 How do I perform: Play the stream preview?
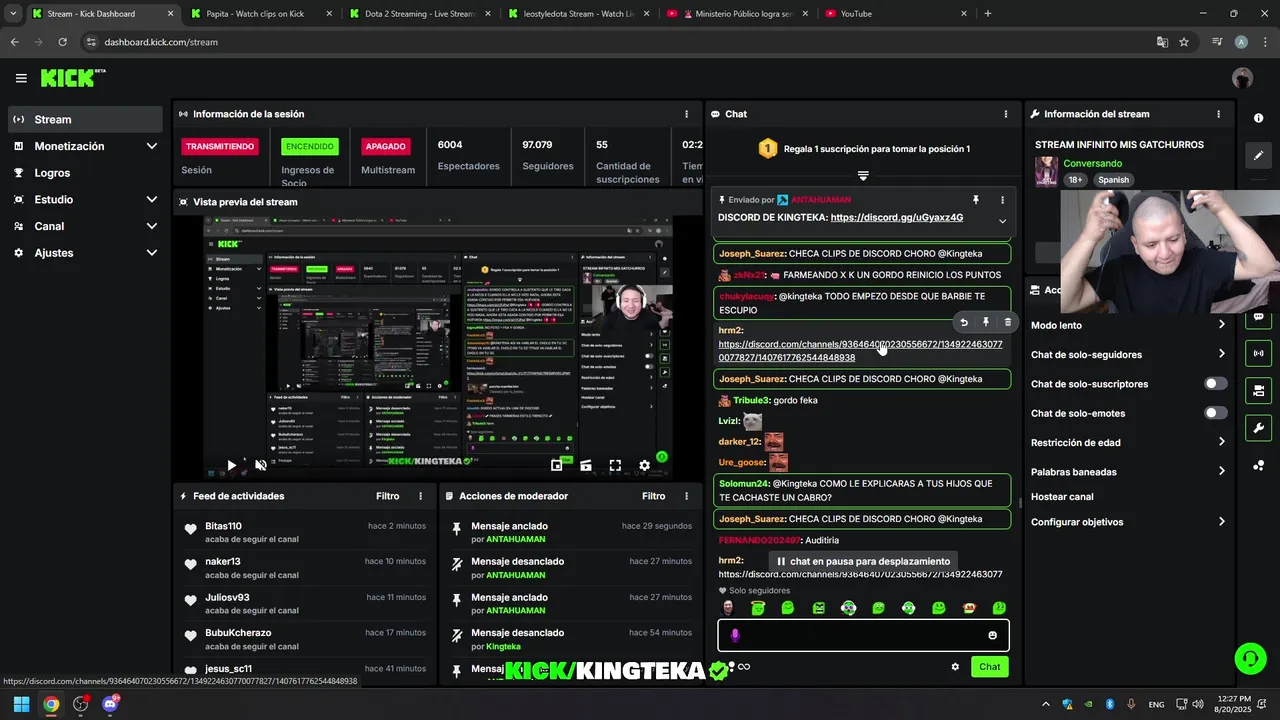point(231,465)
